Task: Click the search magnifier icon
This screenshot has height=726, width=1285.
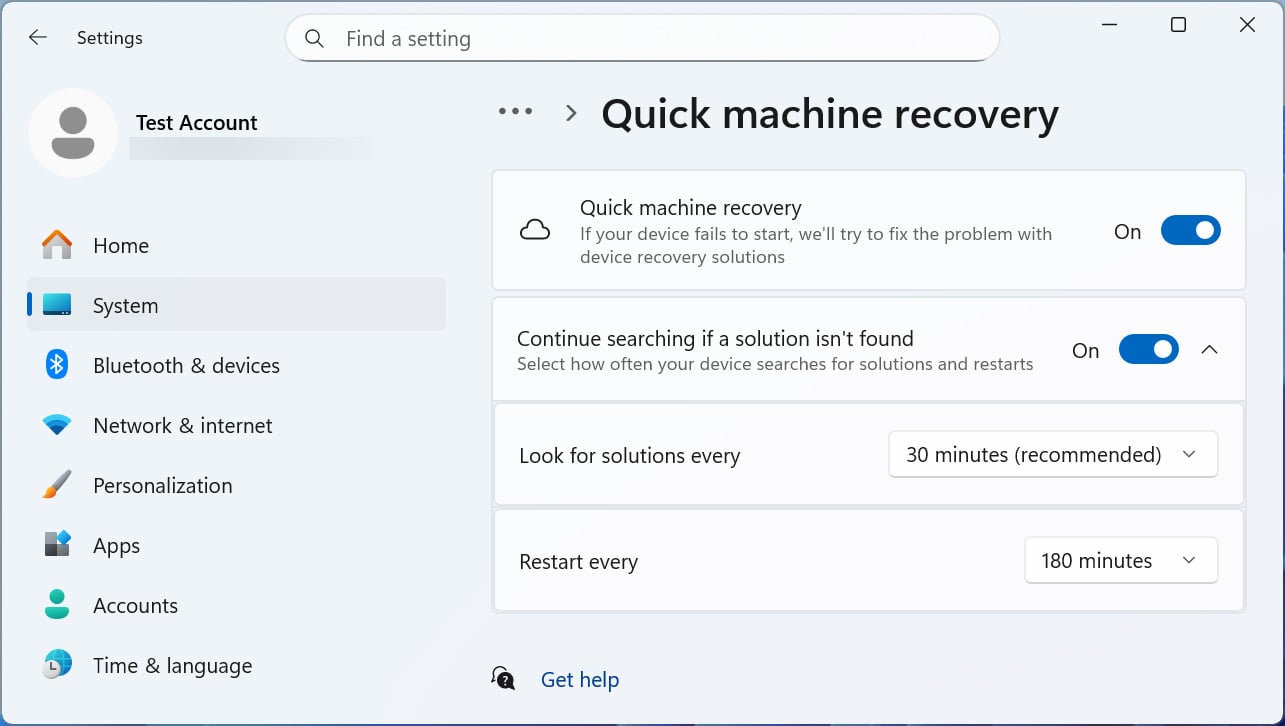Action: 314,38
